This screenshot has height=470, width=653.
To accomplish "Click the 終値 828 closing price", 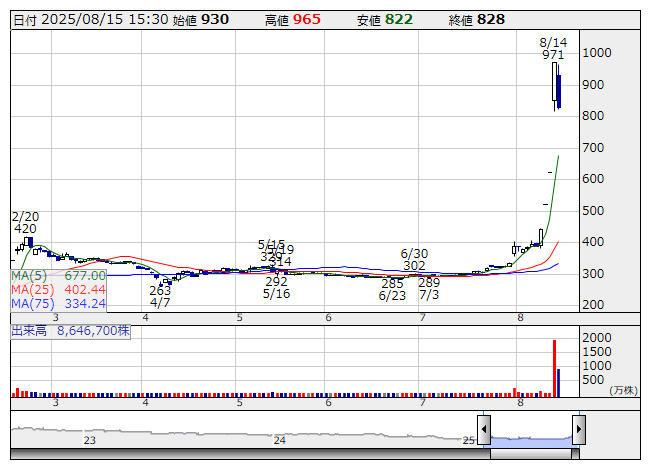I will pos(477,20).
